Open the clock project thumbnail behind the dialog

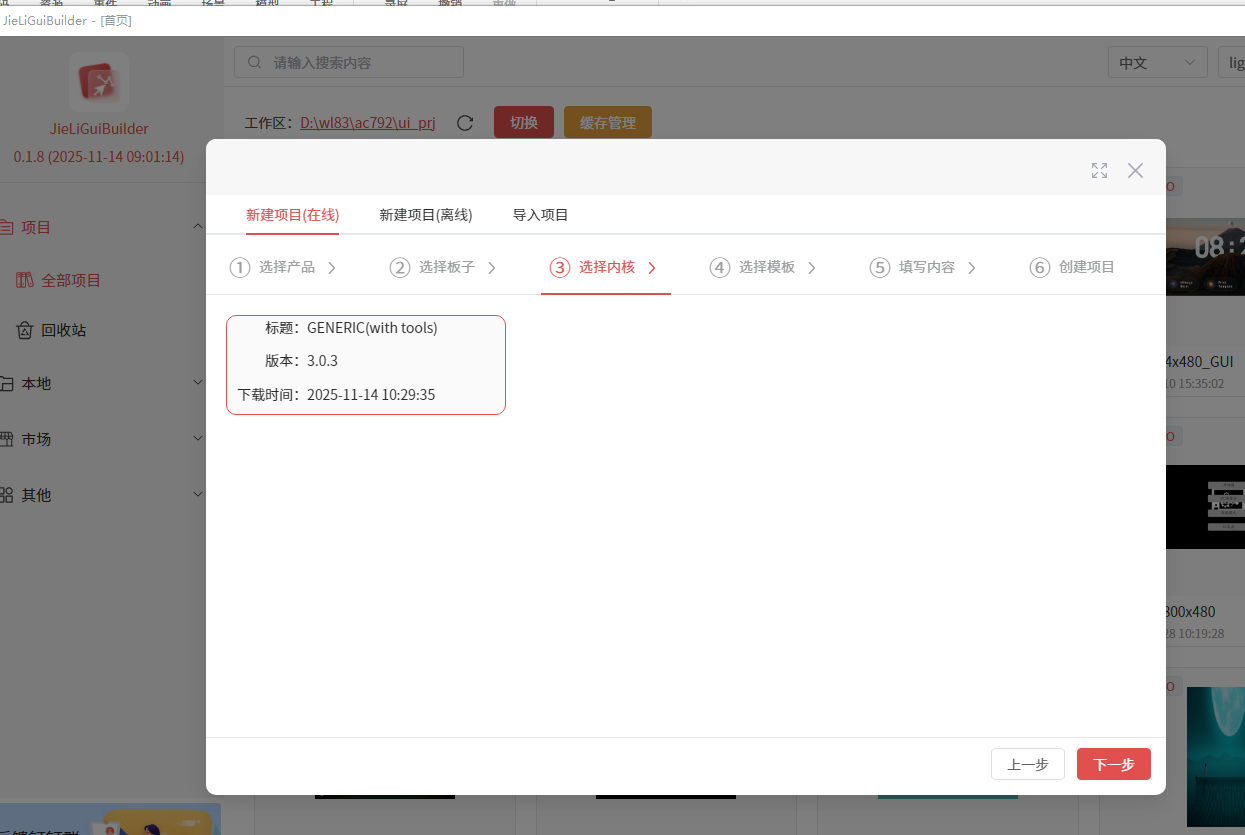tap(1205, 257)
